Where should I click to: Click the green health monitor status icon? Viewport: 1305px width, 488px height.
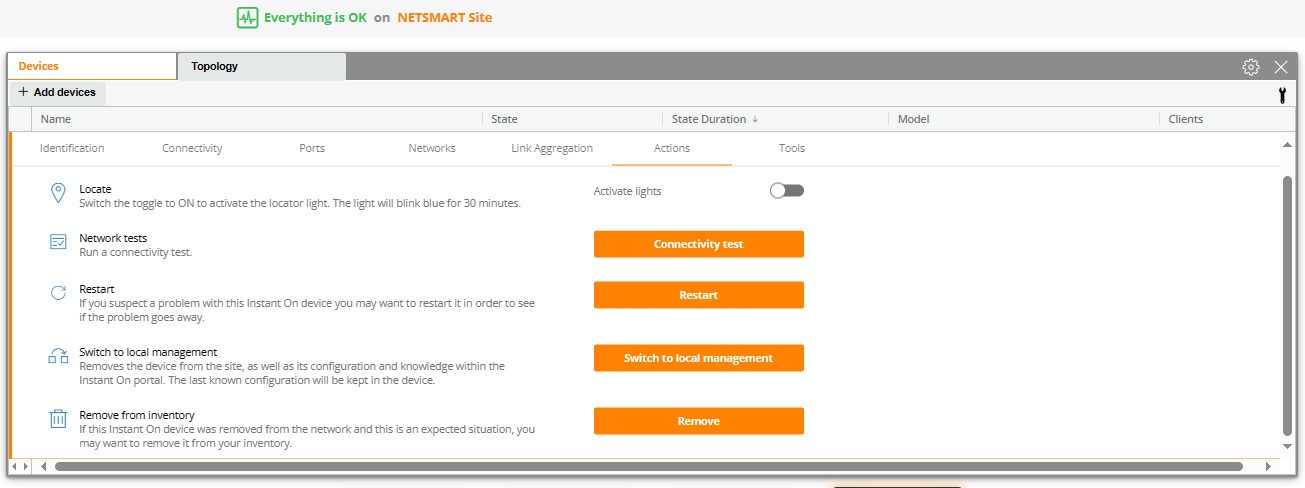point(247,17)
